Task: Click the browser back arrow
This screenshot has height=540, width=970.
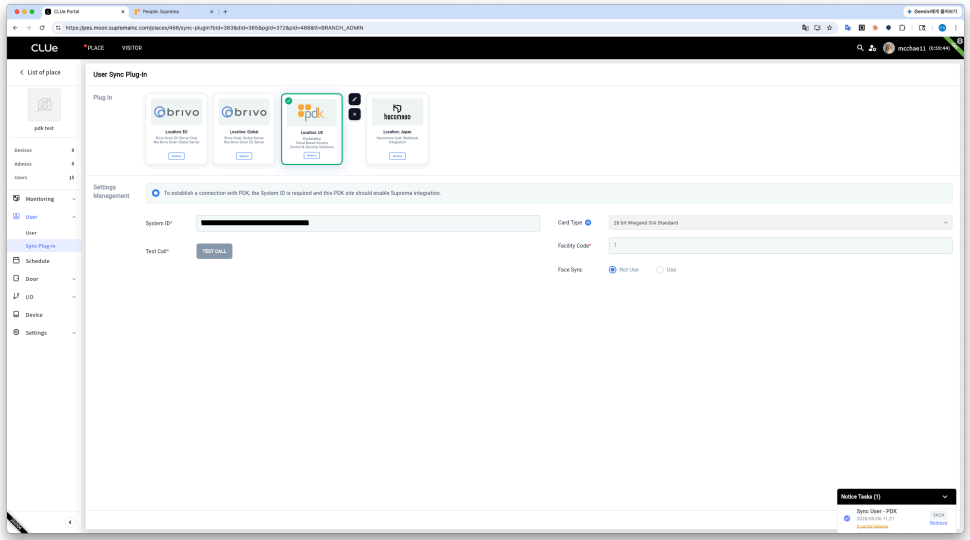Action: click(x=15, y=28)
